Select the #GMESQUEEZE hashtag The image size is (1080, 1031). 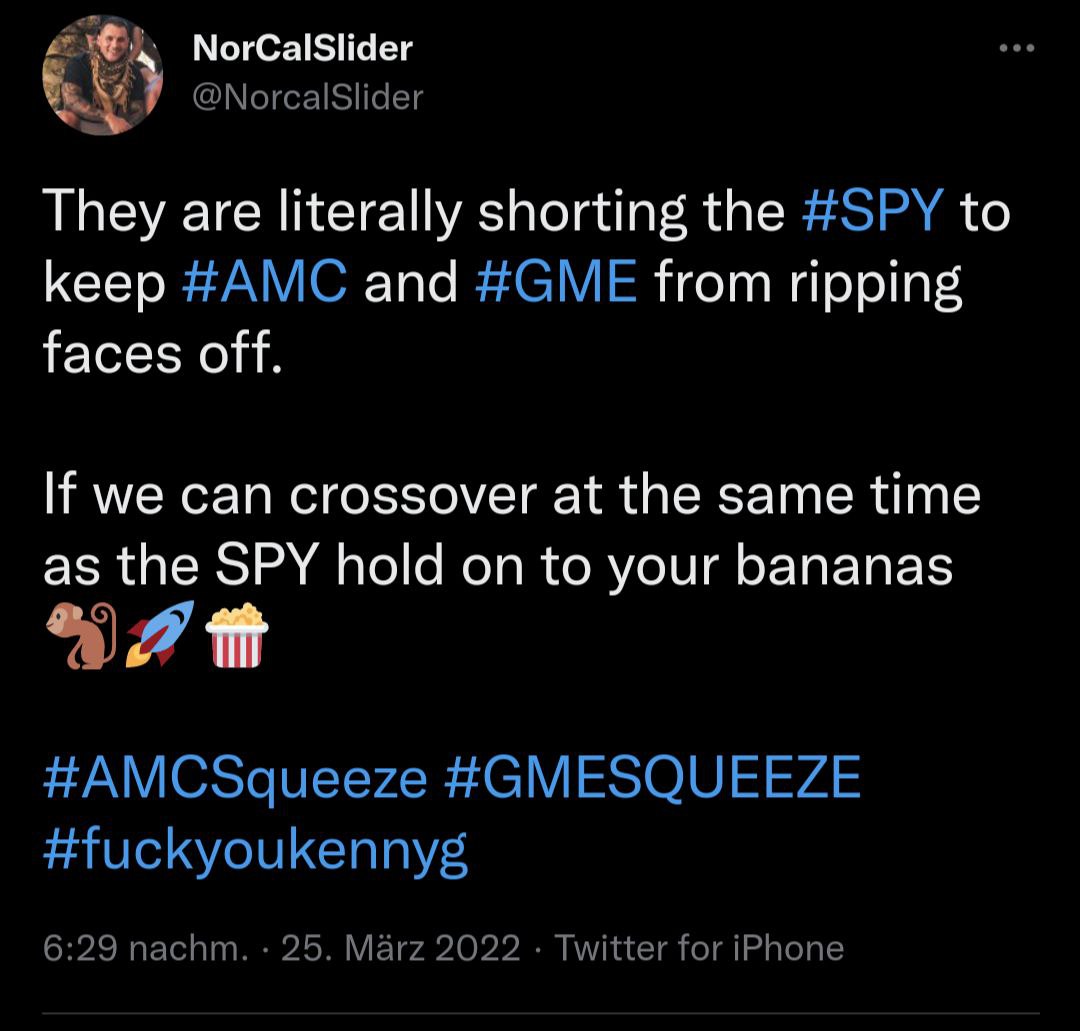[651, 777]
